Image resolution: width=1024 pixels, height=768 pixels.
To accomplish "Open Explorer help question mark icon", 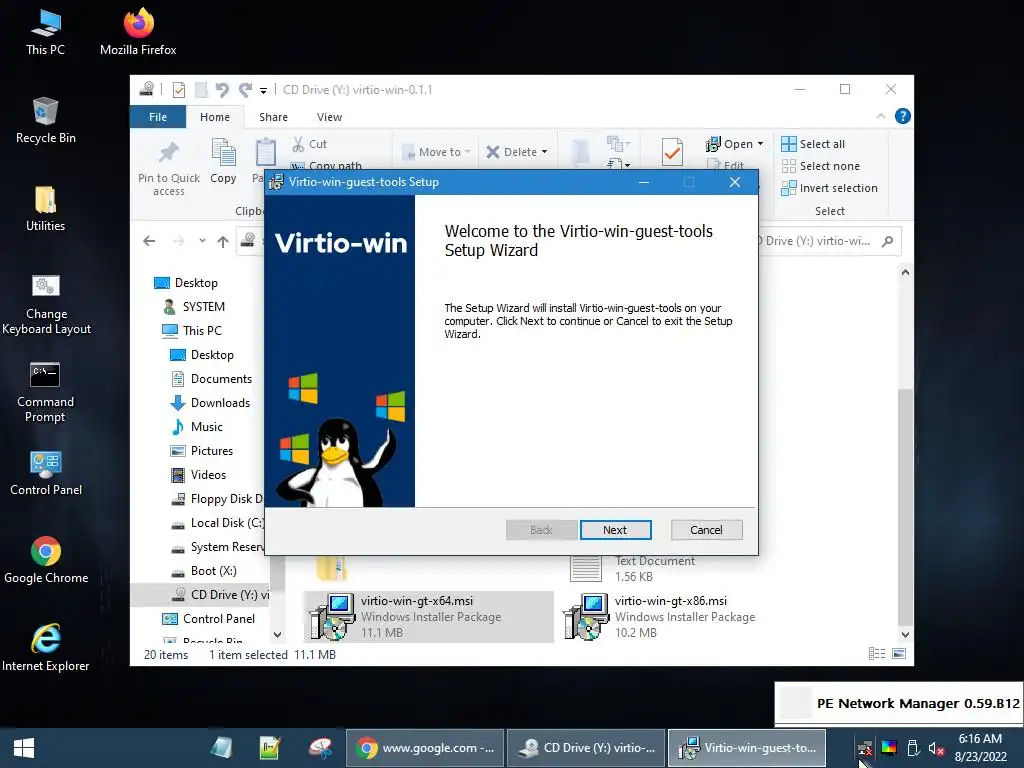I will click(x=903, y=116).
